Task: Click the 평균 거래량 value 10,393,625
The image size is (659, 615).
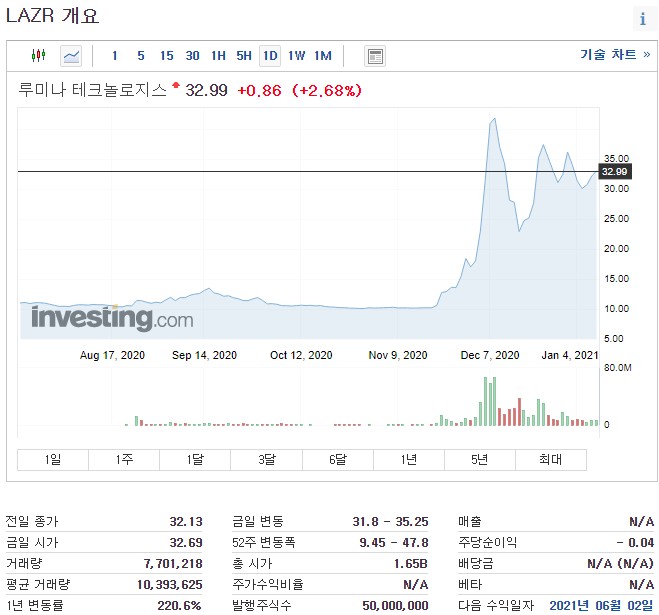Action: point(170,585)
